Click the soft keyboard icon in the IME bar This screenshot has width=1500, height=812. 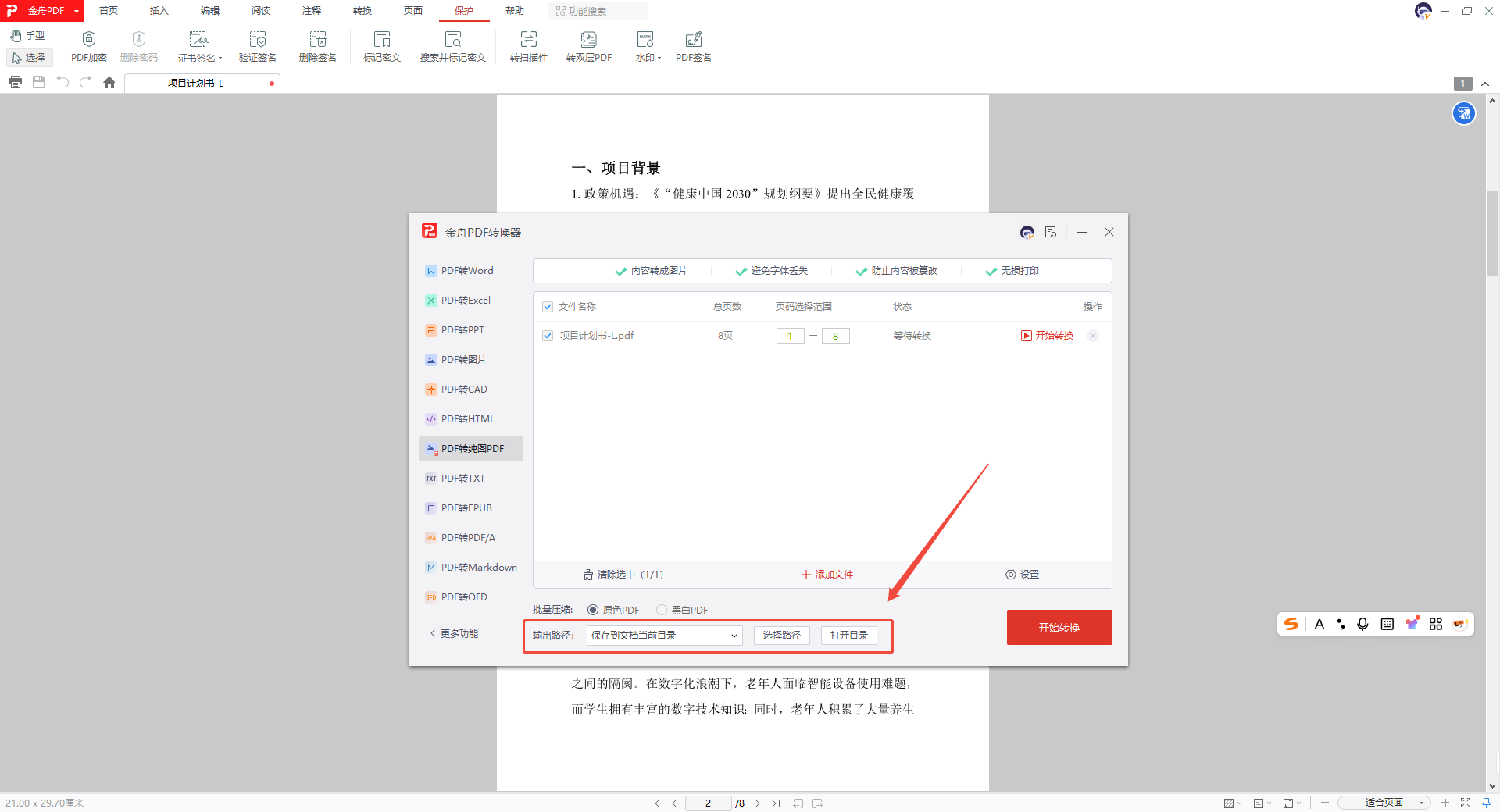point(1387,624)
